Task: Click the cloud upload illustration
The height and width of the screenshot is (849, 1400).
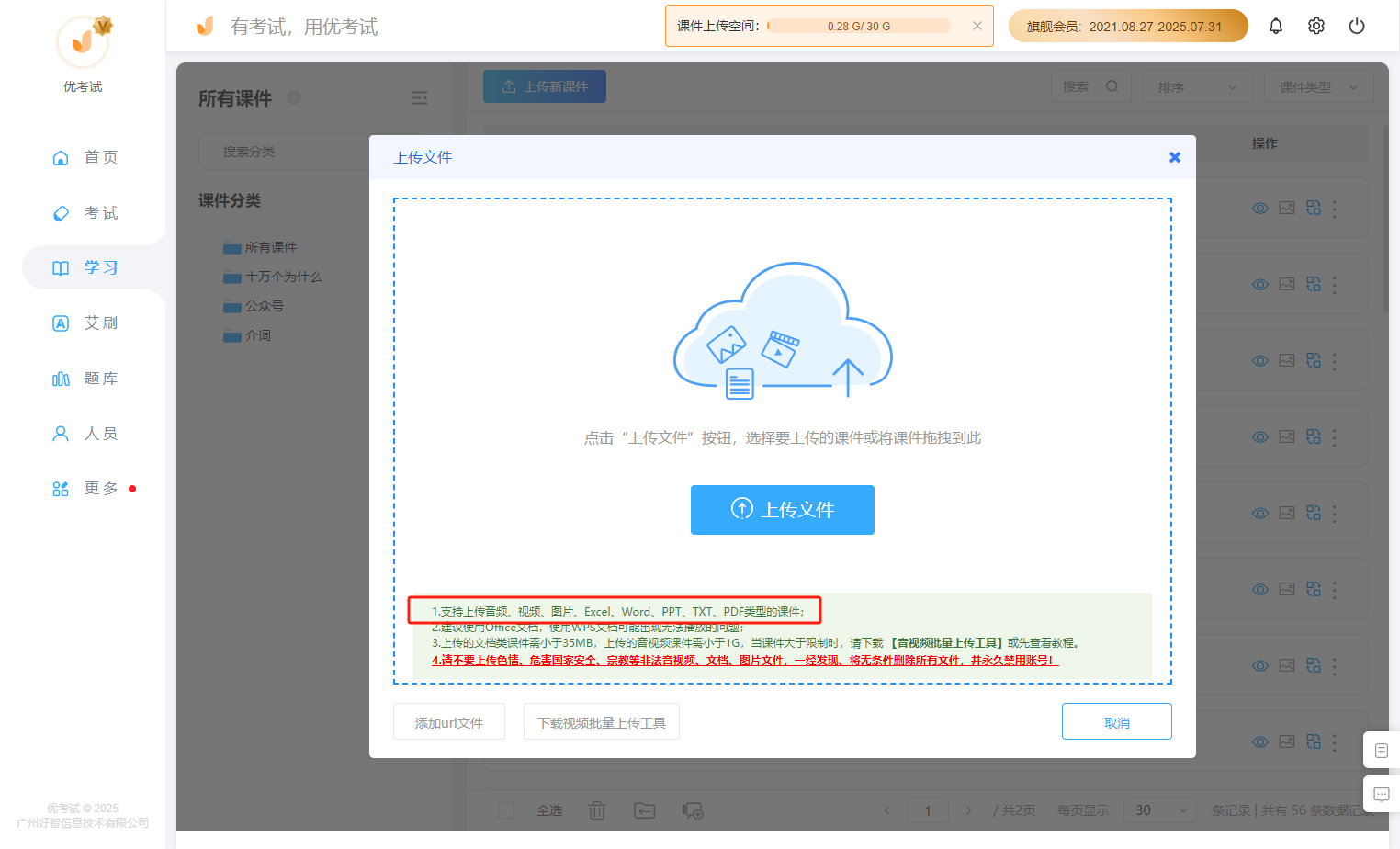Action: [783, 331]
